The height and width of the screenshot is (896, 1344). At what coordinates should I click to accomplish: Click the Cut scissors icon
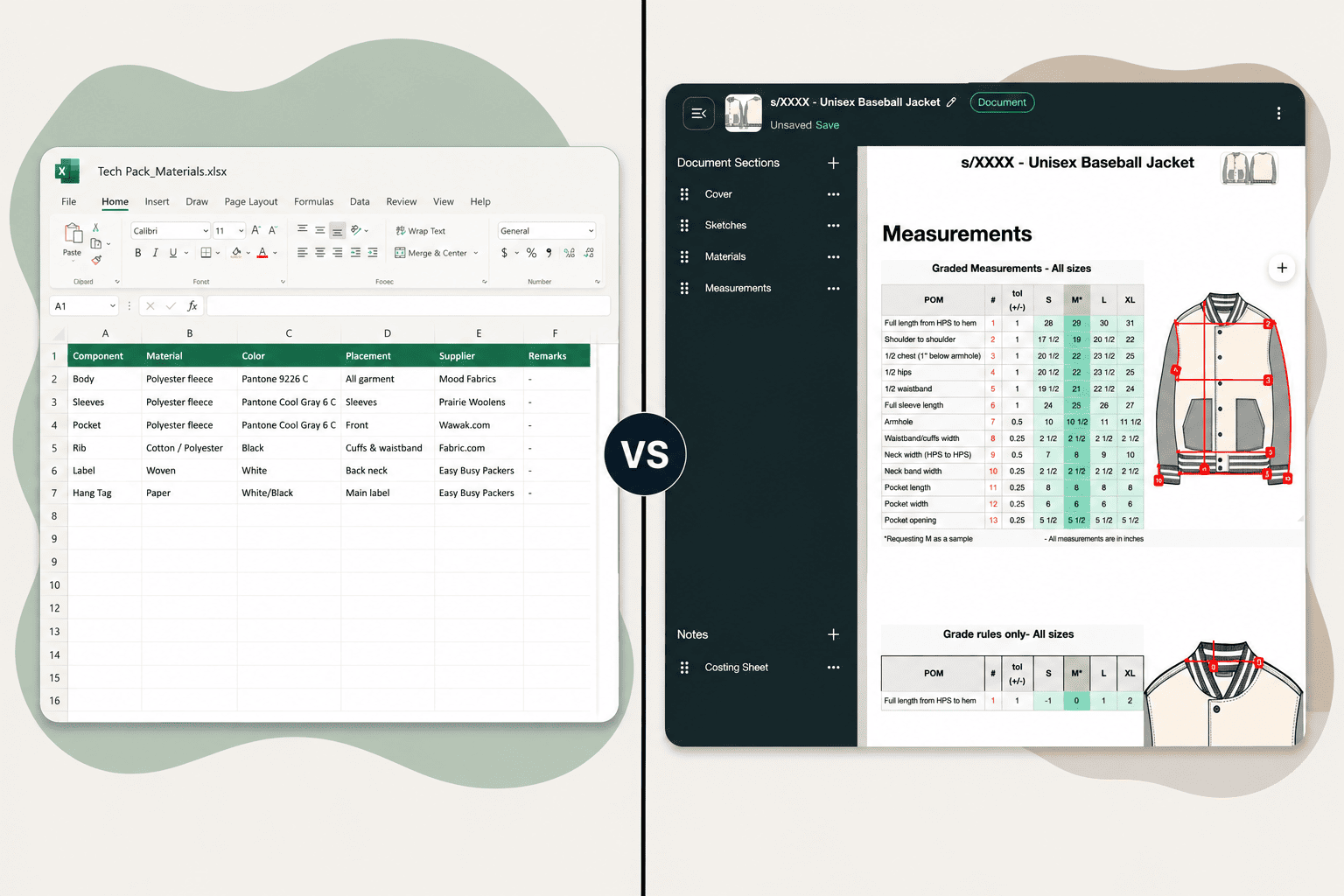96,227
